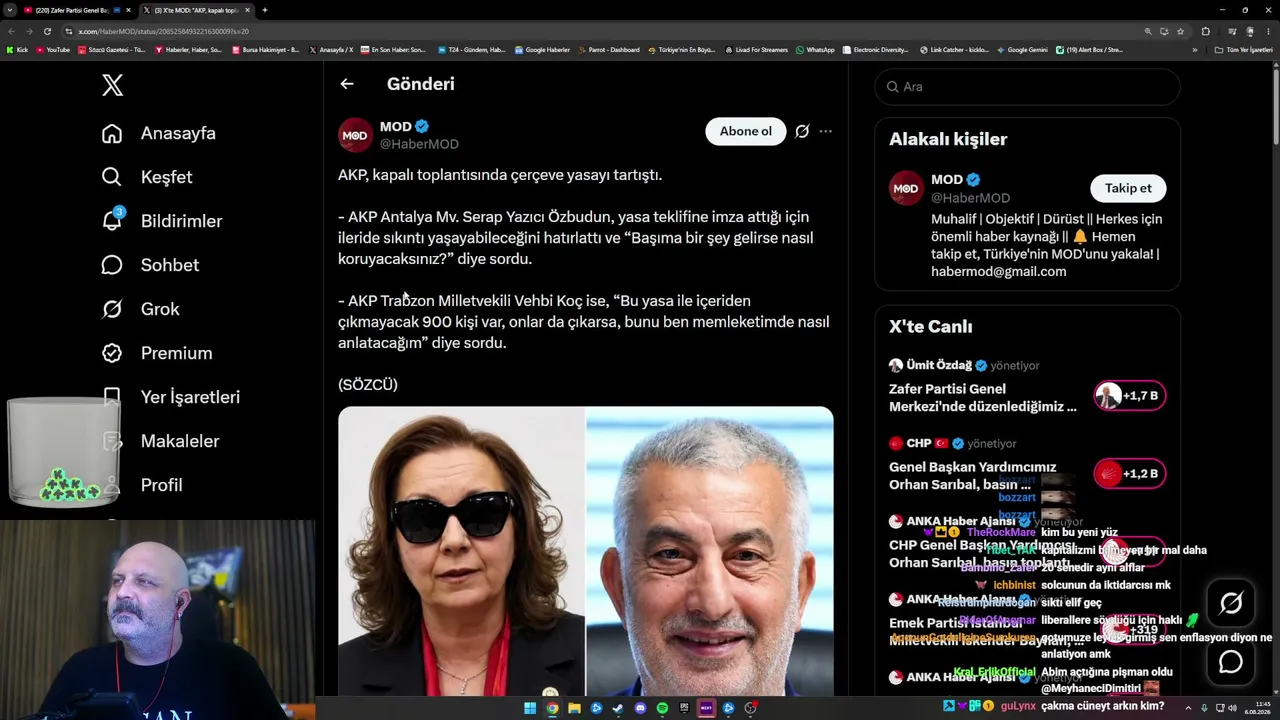
Task: Expand the bookmarks overflow chevron
Action: pos(1194,50)
